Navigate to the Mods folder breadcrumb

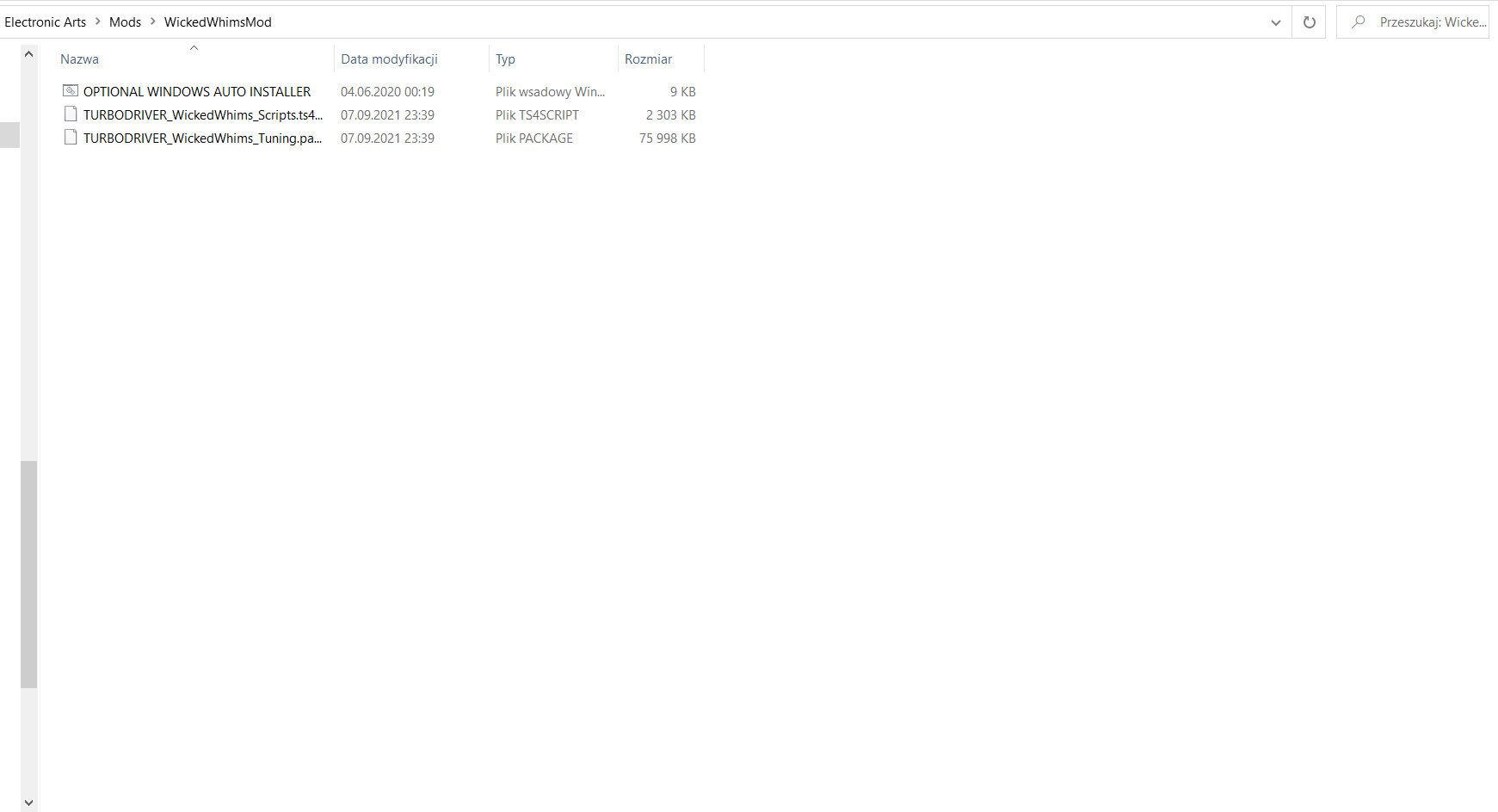pos(125,22)
